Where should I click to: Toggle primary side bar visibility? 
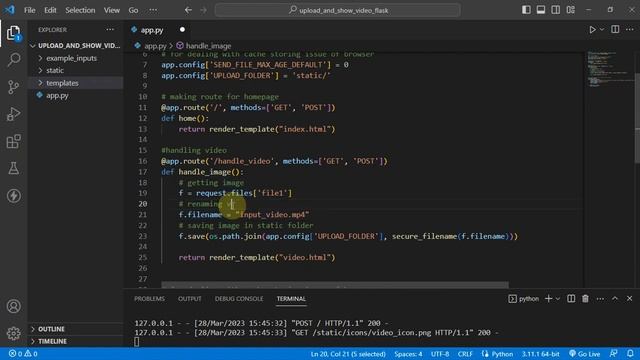click(x=526, y=10)
